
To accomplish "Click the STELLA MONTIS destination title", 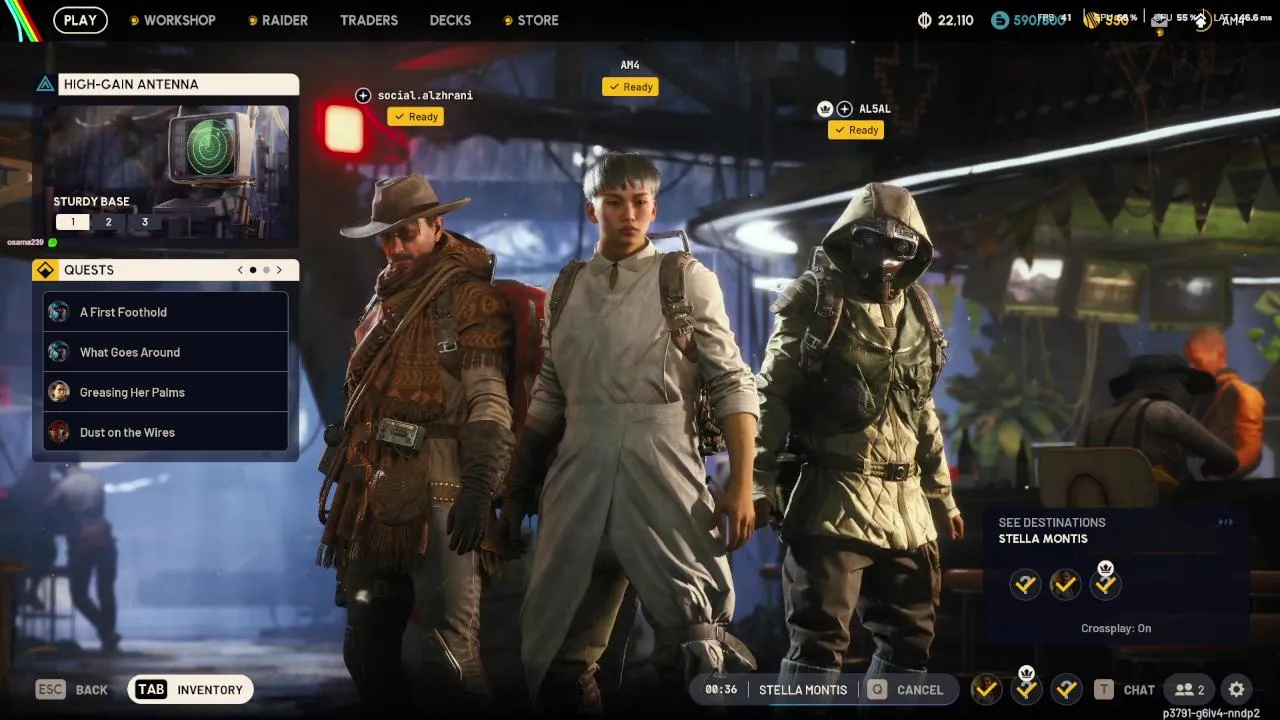I will click(x=1043, y=539).
